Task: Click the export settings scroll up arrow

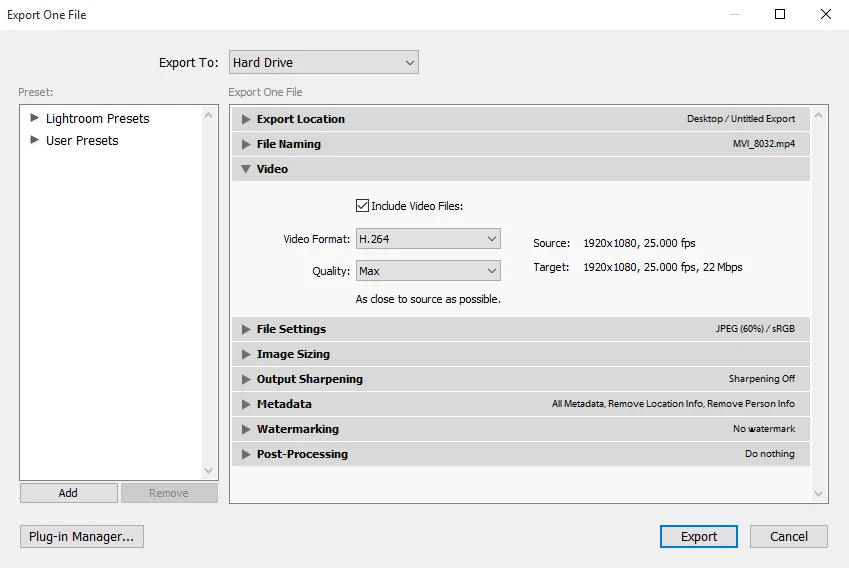Action: pyautogui.click(x=818, y=115)
